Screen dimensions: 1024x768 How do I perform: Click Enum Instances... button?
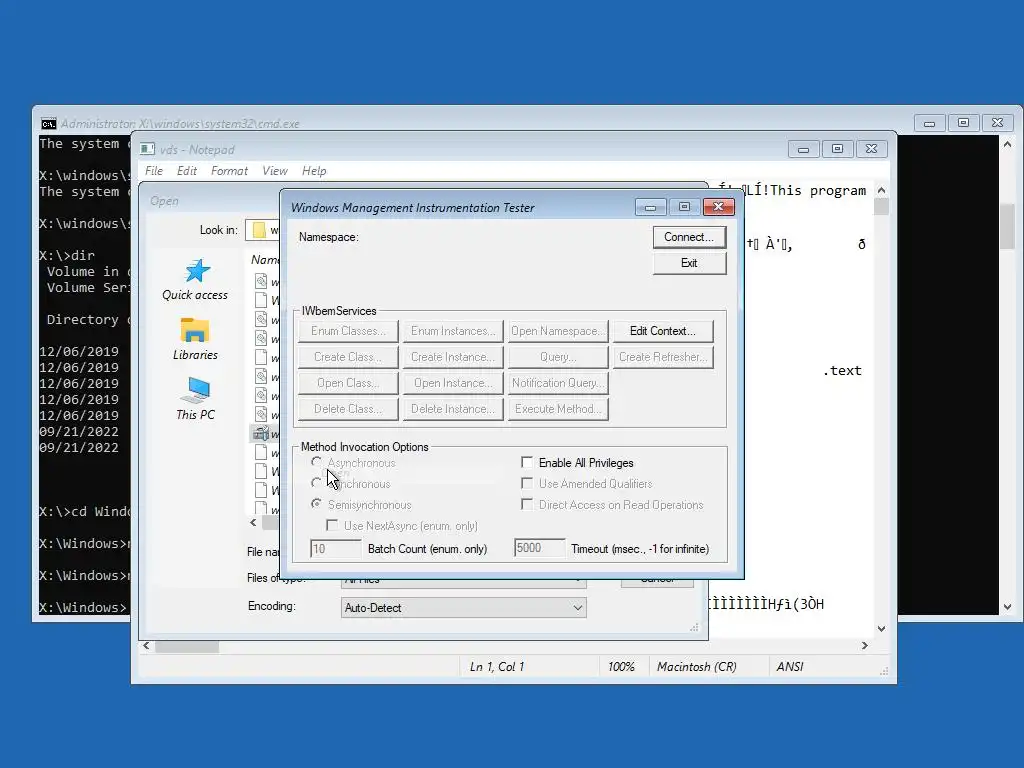[x=453, y=331]
